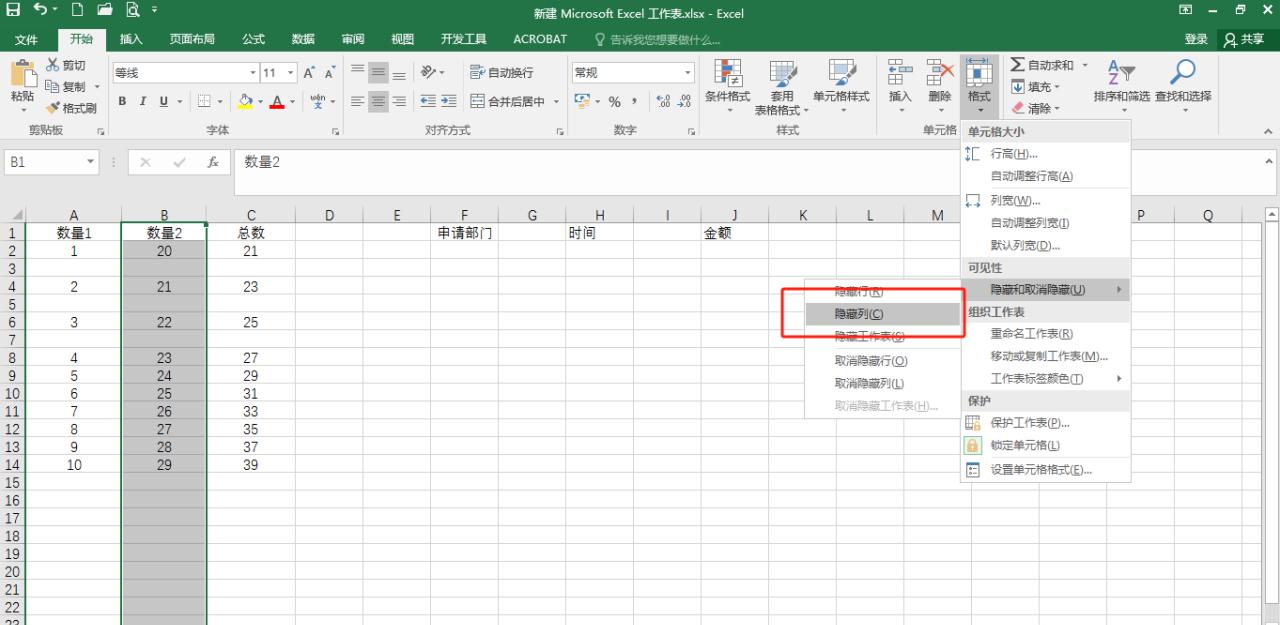This screenshot has height=625, width=1280.
Task: Click the red font color A
Action: pos(277,101)
